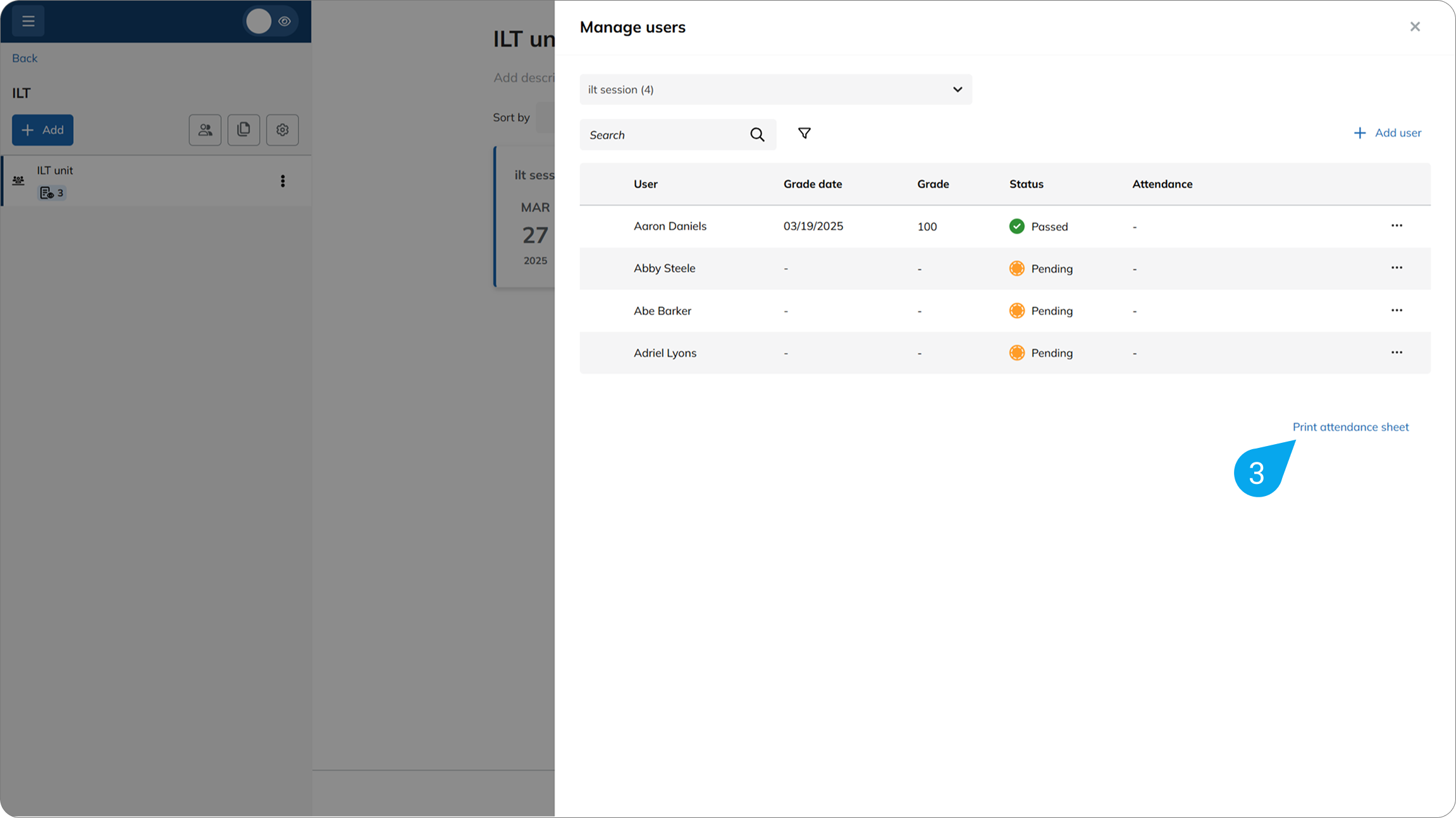Viewport: 1456px width, 818px height.
Task: Open the hamburger menu icon
Action: point(28,21)
